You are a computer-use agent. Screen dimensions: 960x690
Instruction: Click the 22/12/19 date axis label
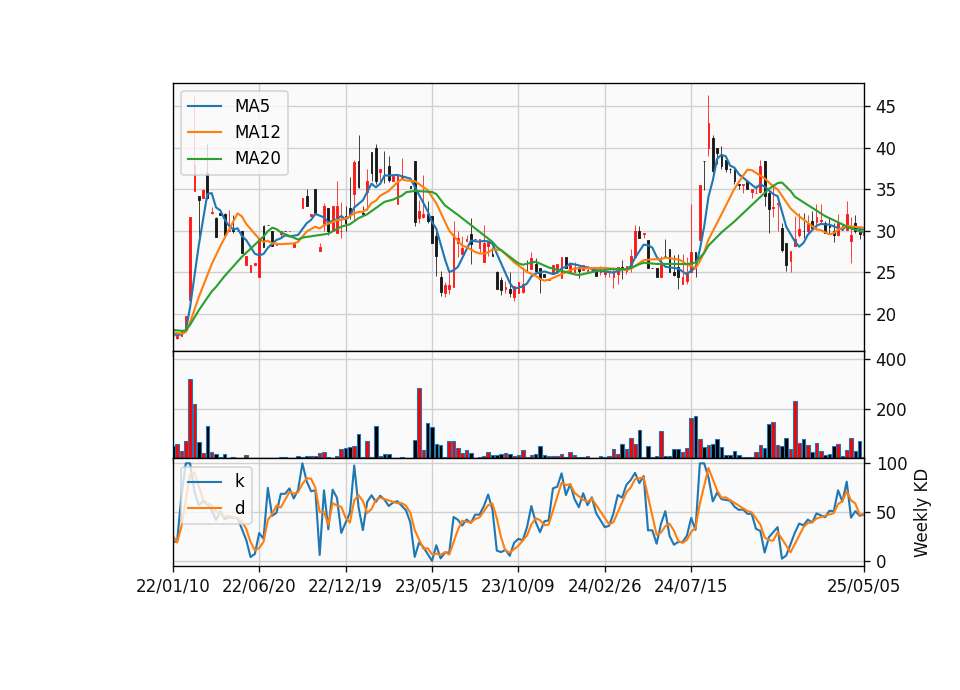pyautogui.click(x=345, y=586)
